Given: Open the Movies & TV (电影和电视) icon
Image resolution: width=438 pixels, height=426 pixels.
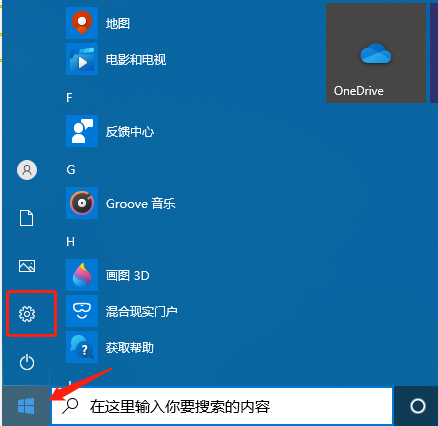Looking at the screenshot, I should click(82, 59).
